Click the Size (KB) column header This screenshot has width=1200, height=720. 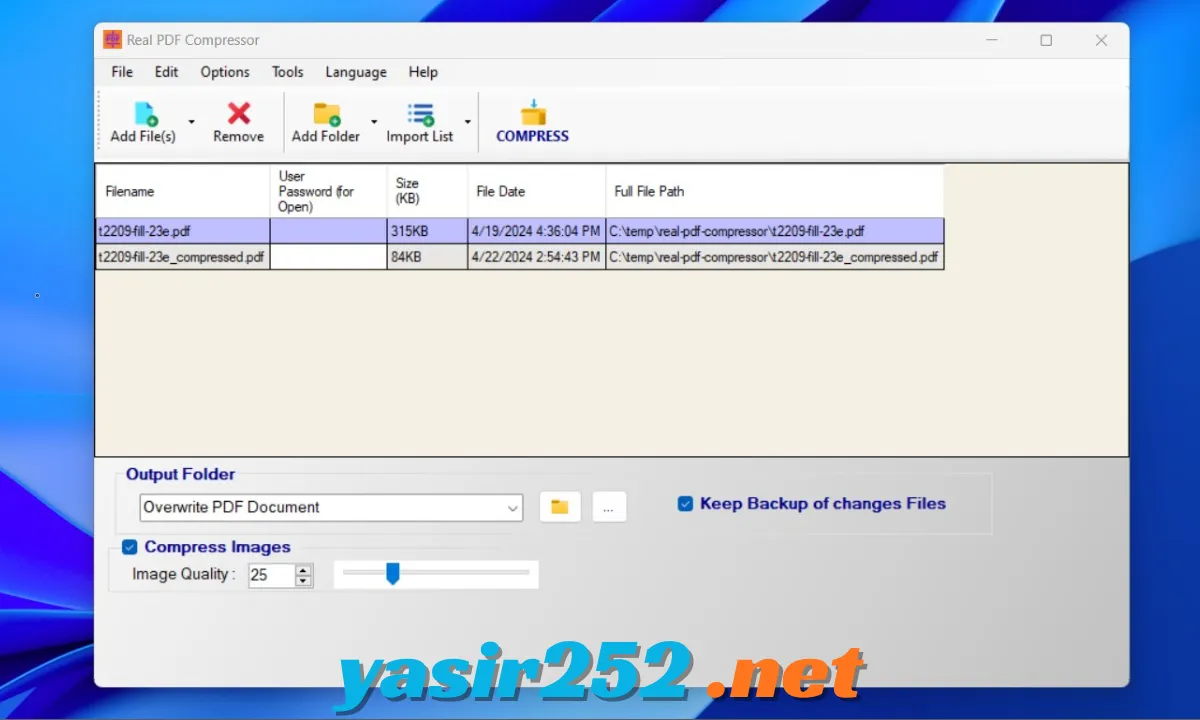coord(428,191)
